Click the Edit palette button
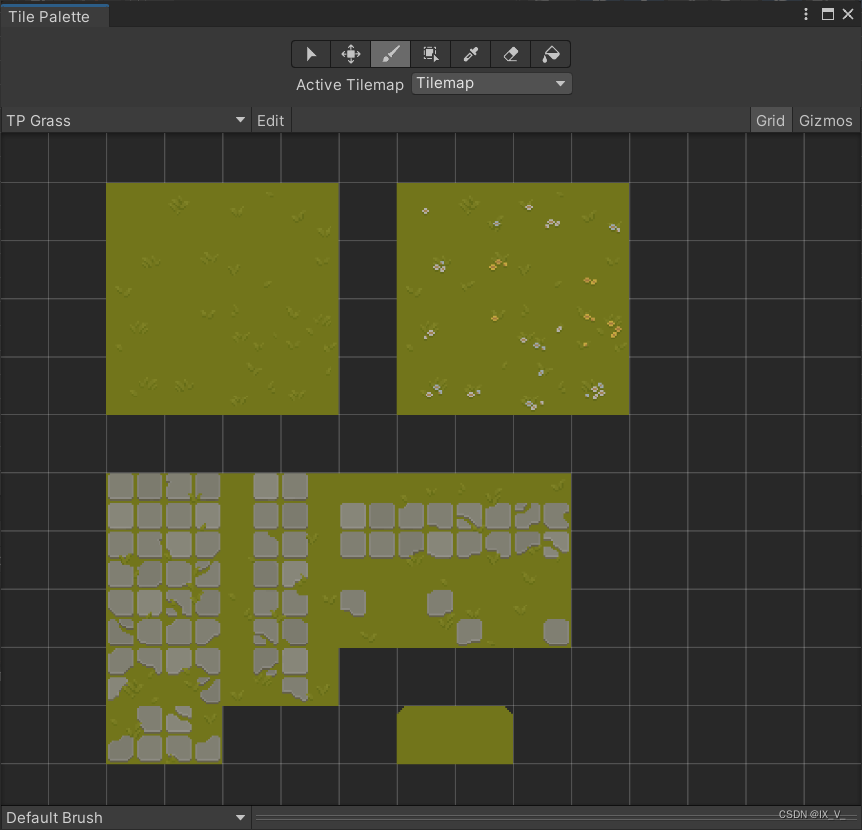This screenshot has height=830, width=862. pyautogui.click(x=270, y=120)
